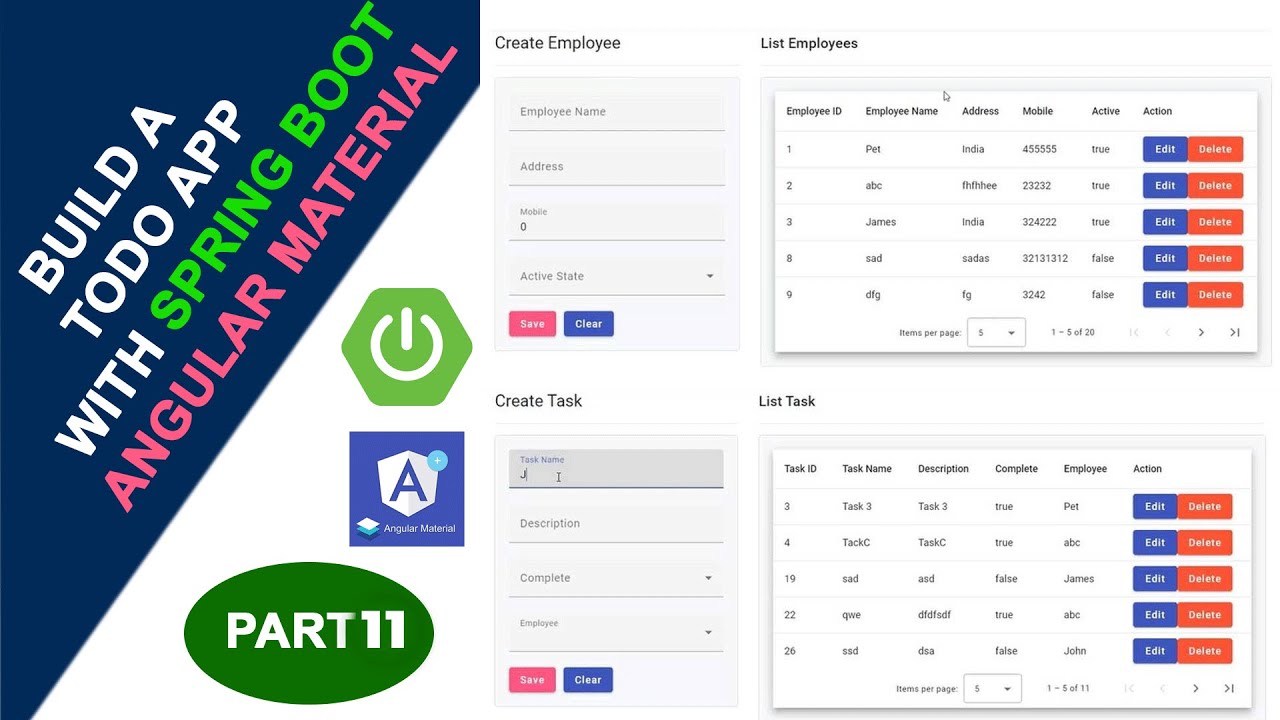Jump to last page in Task paginator
The image size is (1280, 720).
pyautogui.click(x=1229, y=688)
